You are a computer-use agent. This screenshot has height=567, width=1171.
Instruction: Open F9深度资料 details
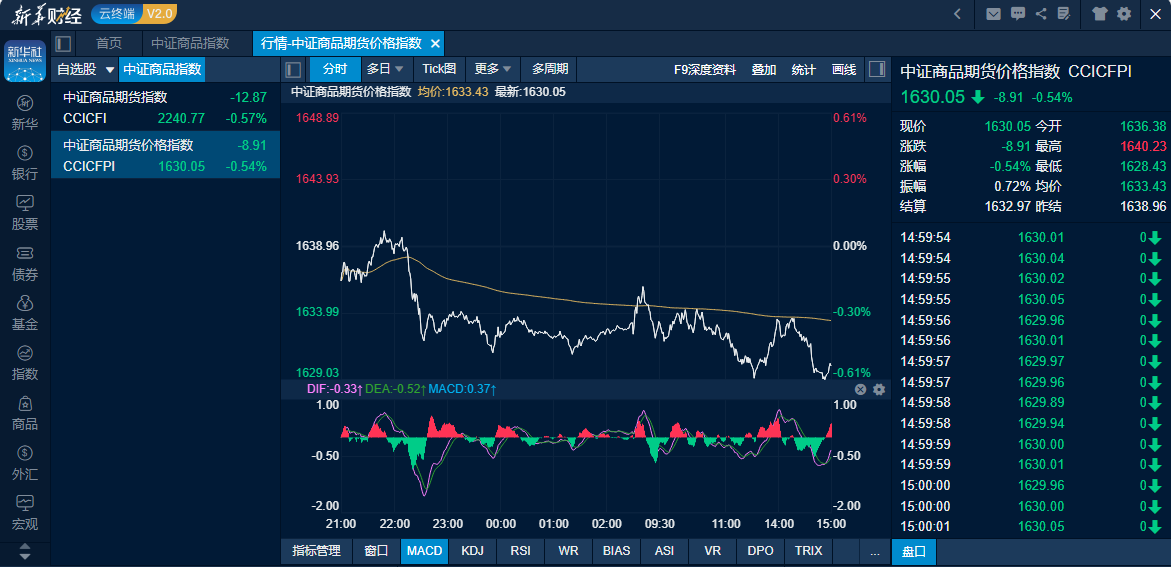704,69
